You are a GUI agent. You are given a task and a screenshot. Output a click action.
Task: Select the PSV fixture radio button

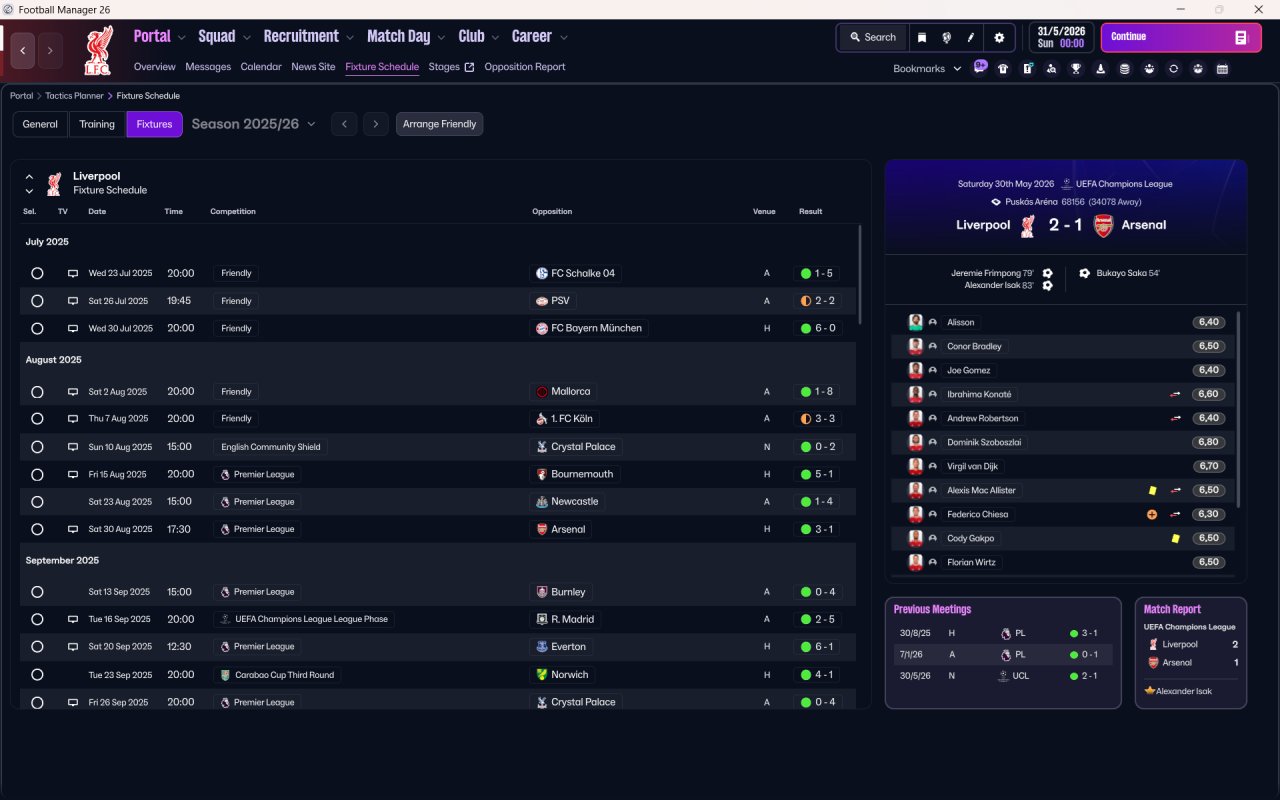pos(37,301)
